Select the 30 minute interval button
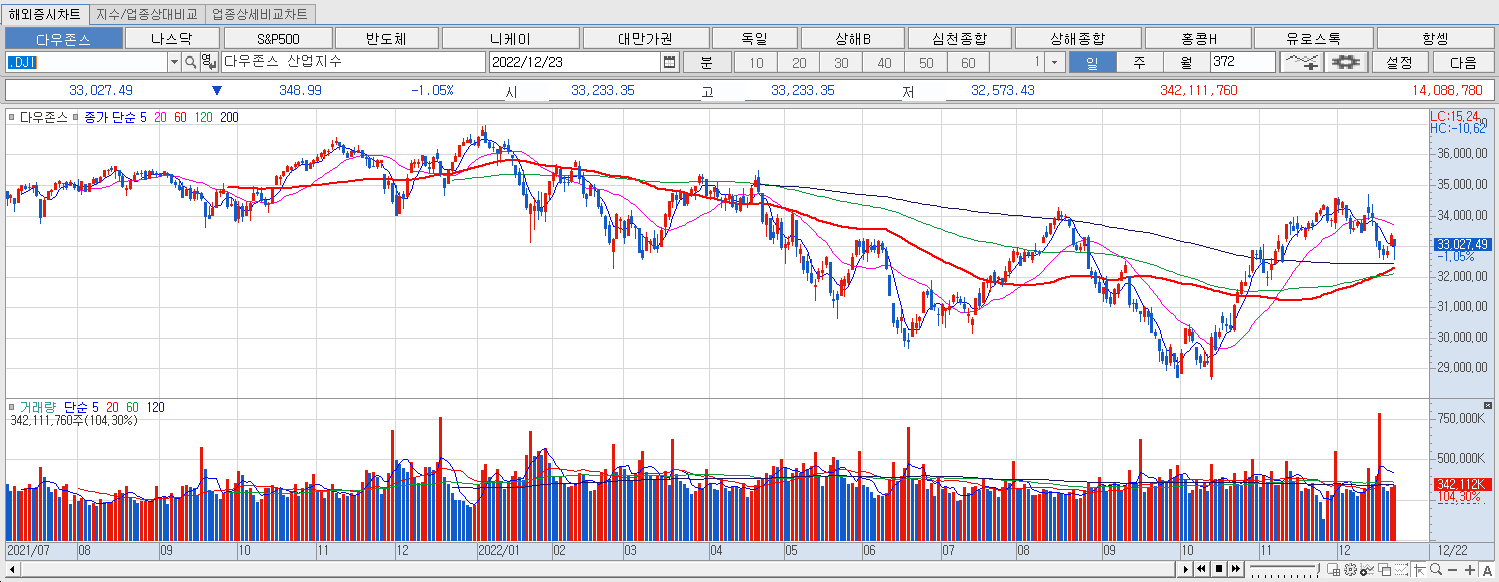 [x=841, y=62]
